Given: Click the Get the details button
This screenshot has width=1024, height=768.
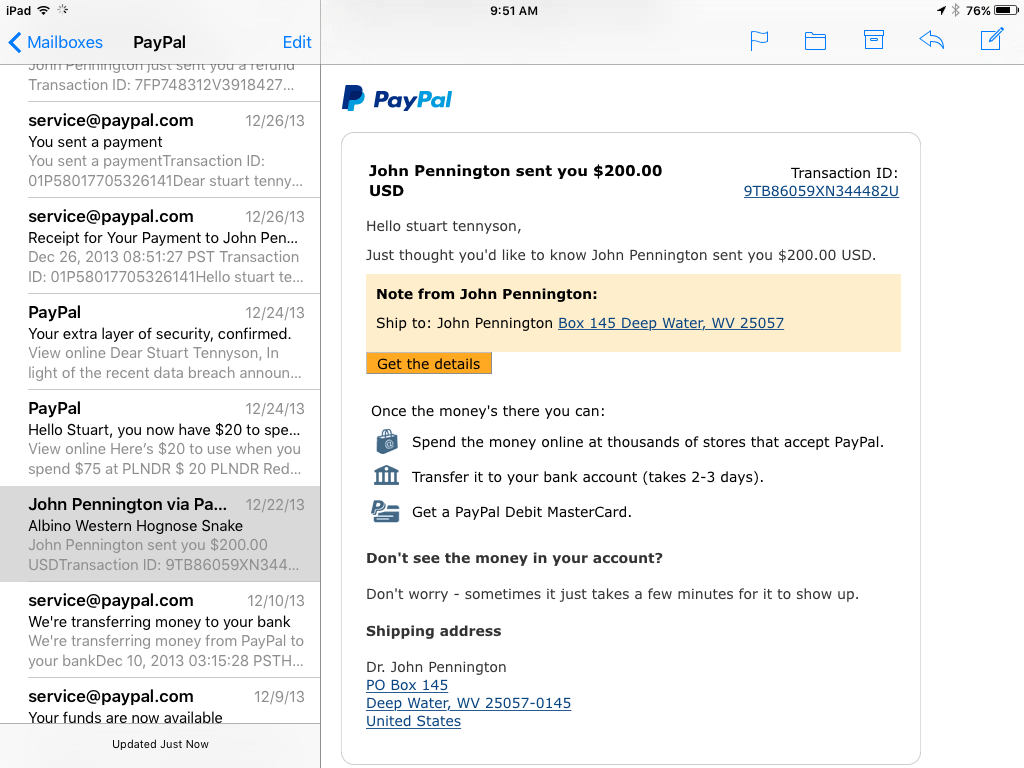Looking at the screenshot, I should (x=428, y=364).
